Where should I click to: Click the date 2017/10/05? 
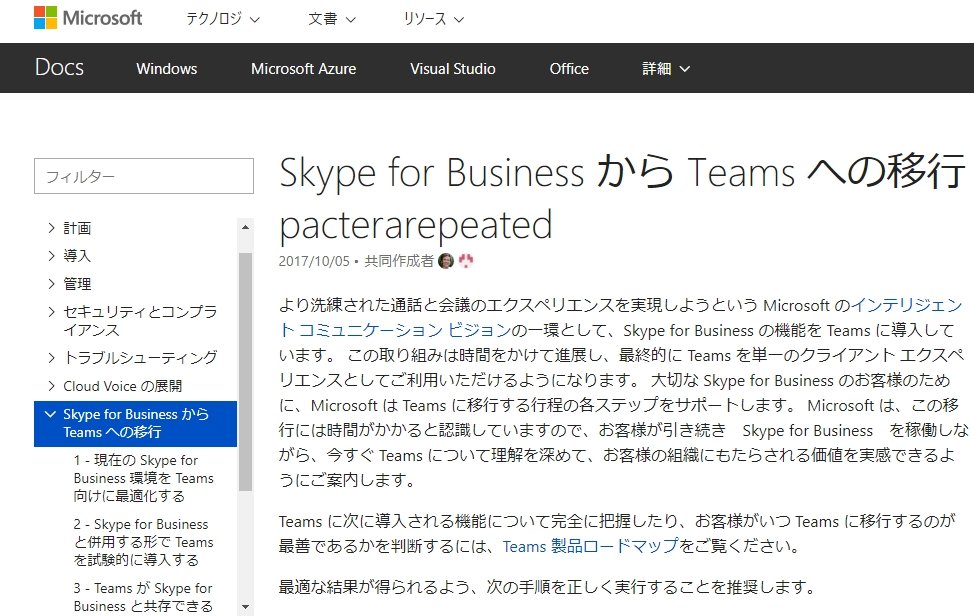tap(314, 261)
